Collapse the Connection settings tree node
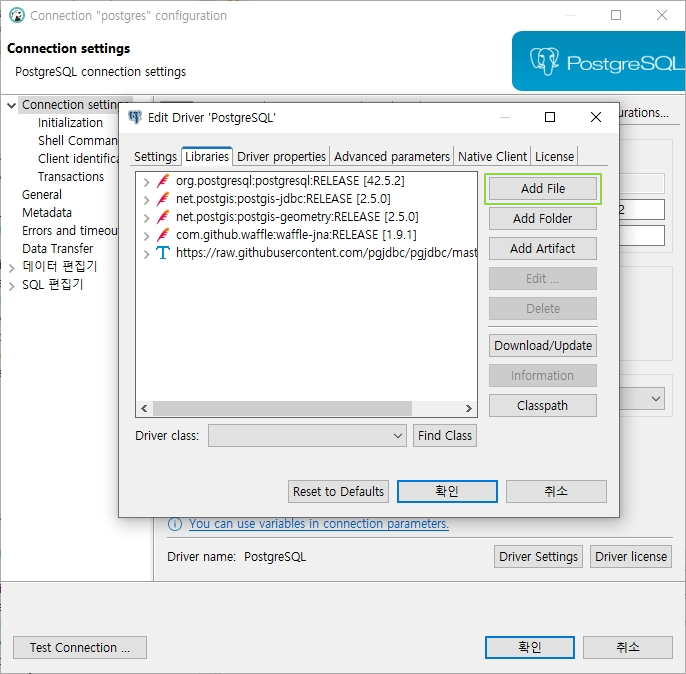The width and height of the screenshot is (686, 674). [12, 105]
